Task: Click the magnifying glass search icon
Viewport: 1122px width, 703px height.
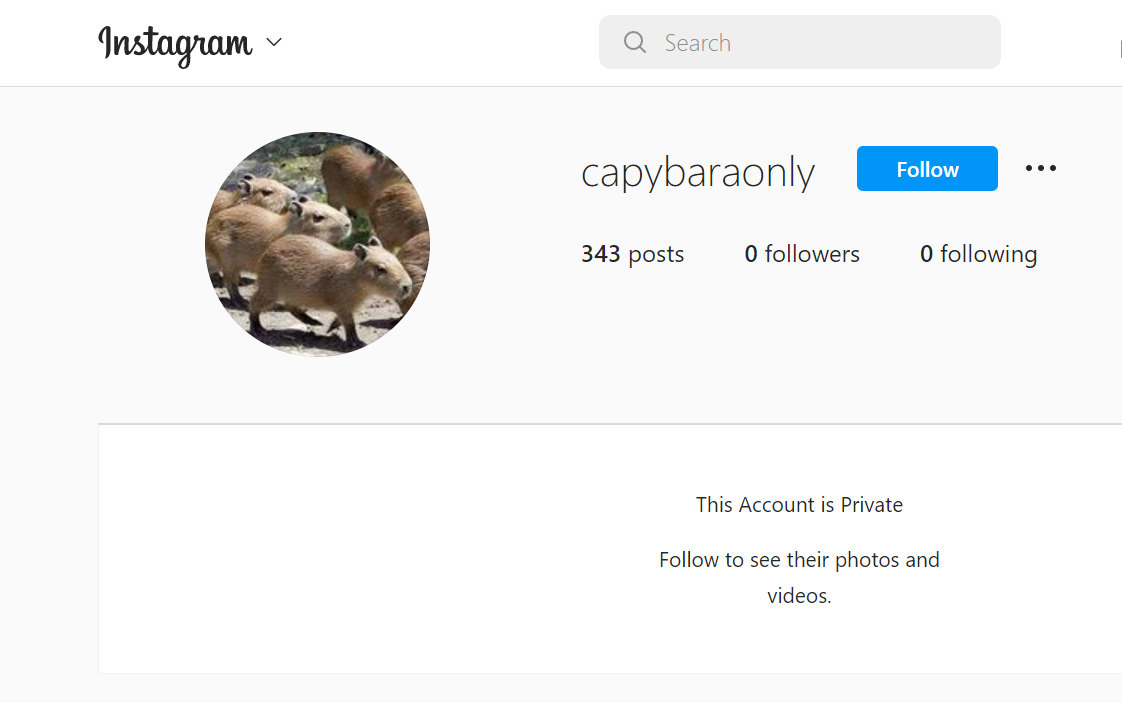Action: 635,42
